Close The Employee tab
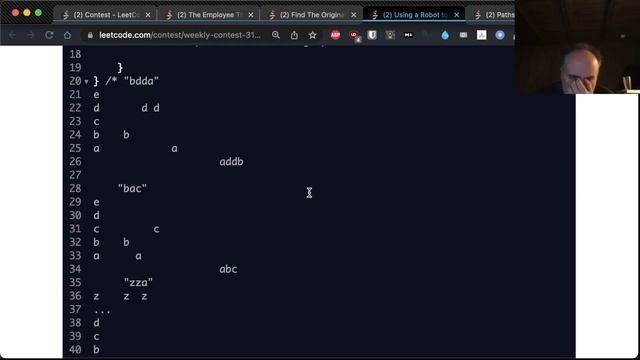This screenshot has width=640, height=360. point(251,15)
